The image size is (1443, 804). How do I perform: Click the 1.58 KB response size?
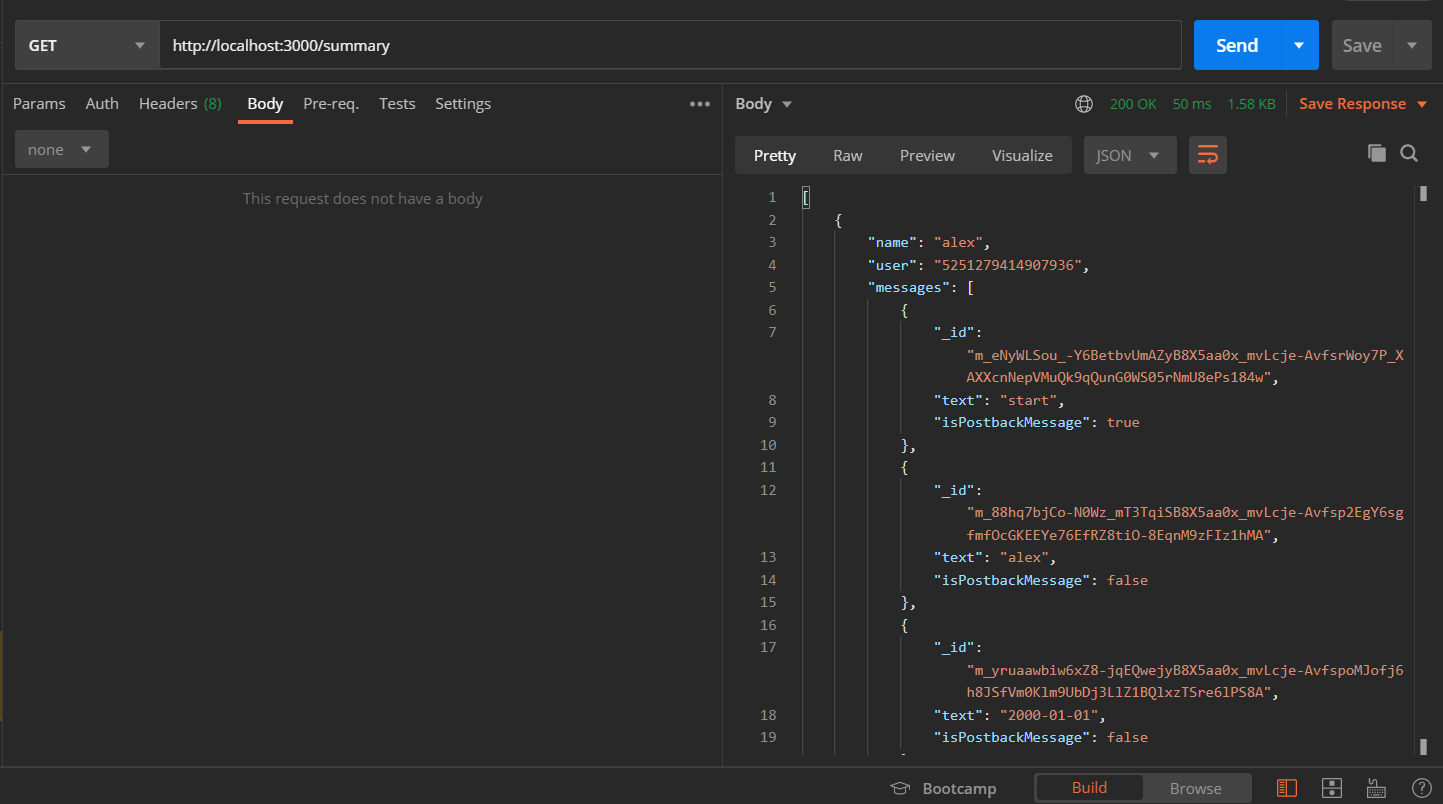[x=1251, y=104]
